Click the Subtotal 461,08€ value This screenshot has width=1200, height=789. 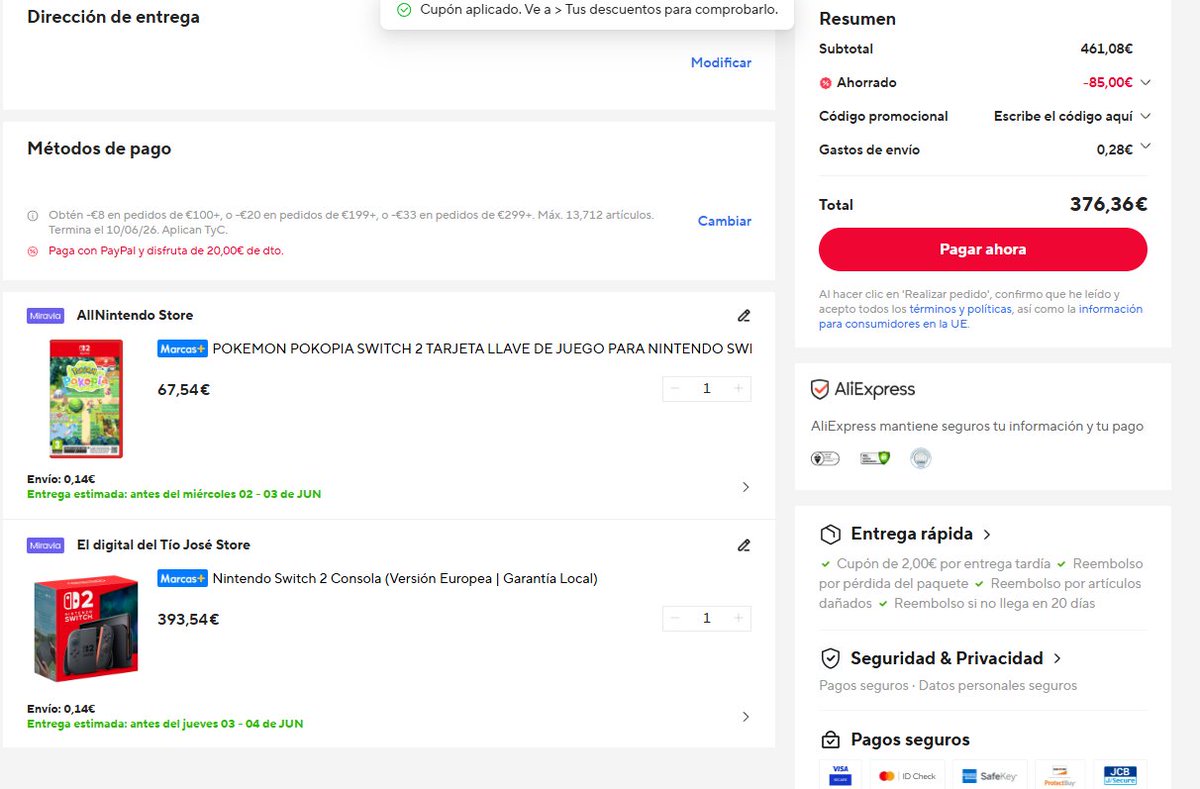click(x=1107, y=49)
